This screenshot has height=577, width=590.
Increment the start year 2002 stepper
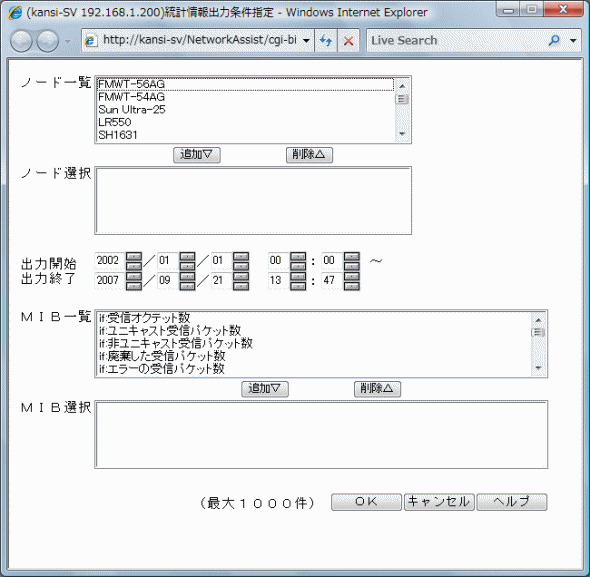click(x=134, y=257)
